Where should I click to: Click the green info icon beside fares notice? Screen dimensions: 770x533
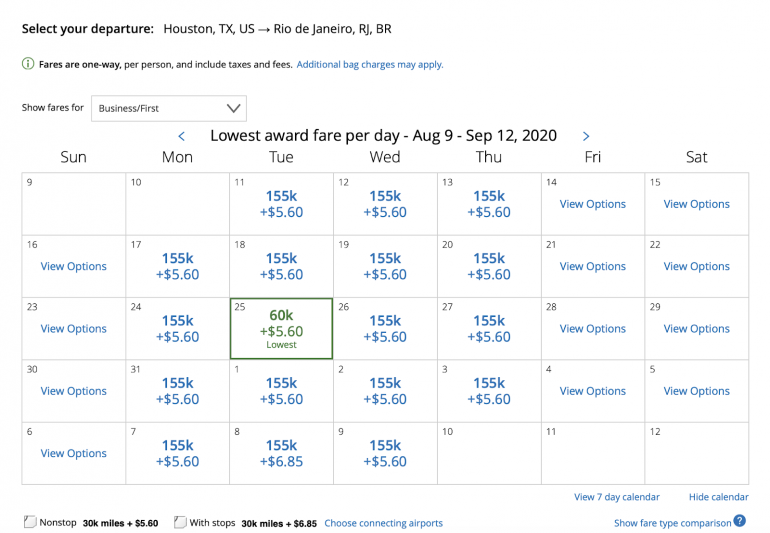[x=27, y=64]
